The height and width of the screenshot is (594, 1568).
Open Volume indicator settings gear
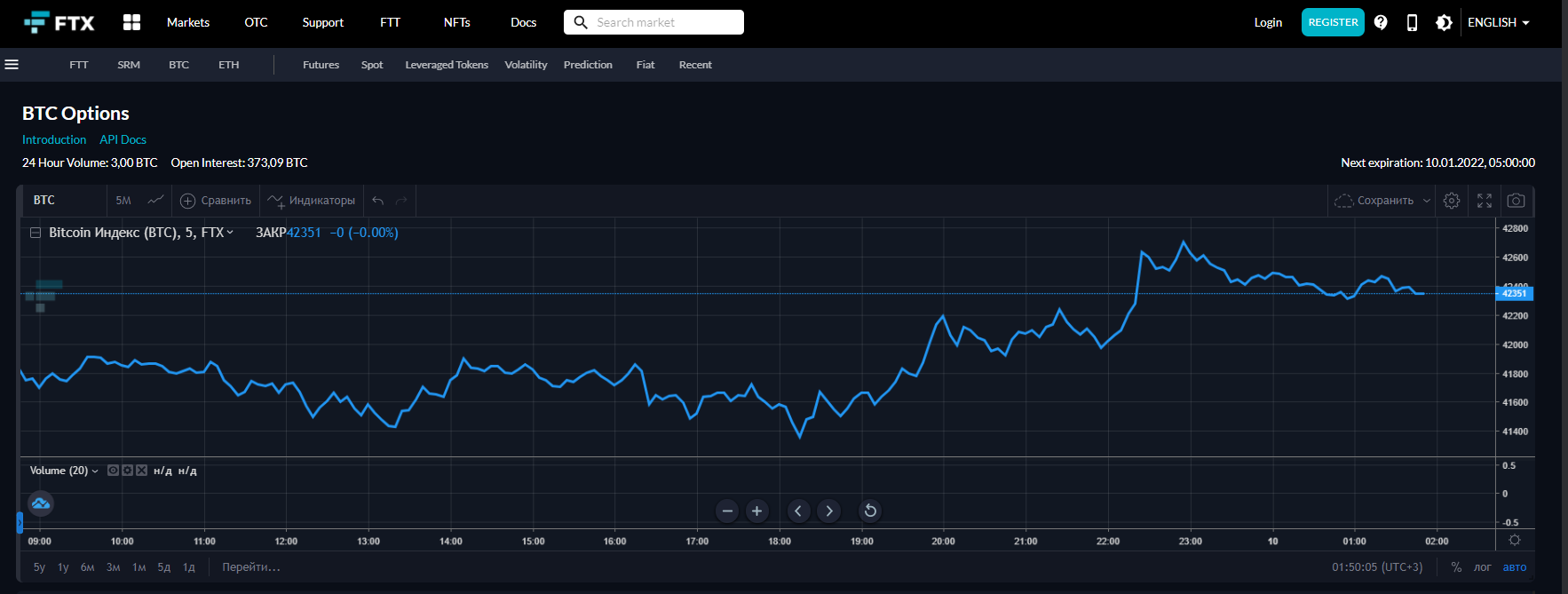[x=127, y=471]
